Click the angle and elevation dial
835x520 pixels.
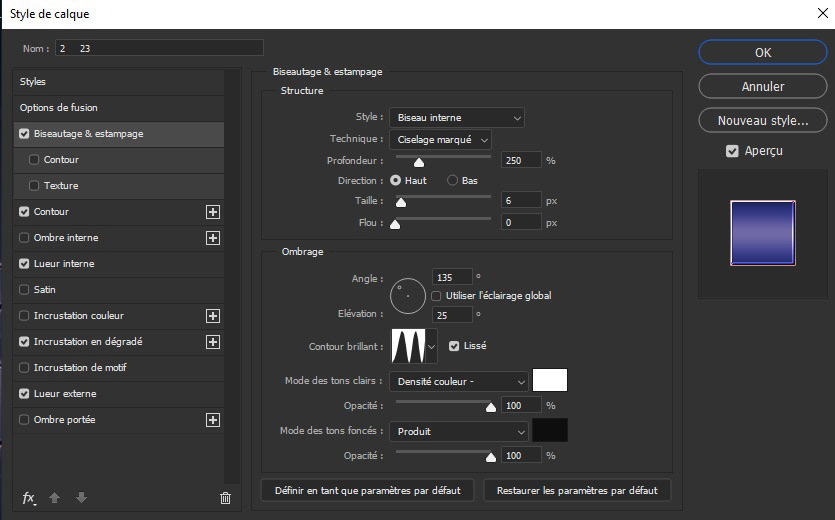pos(408,296)
